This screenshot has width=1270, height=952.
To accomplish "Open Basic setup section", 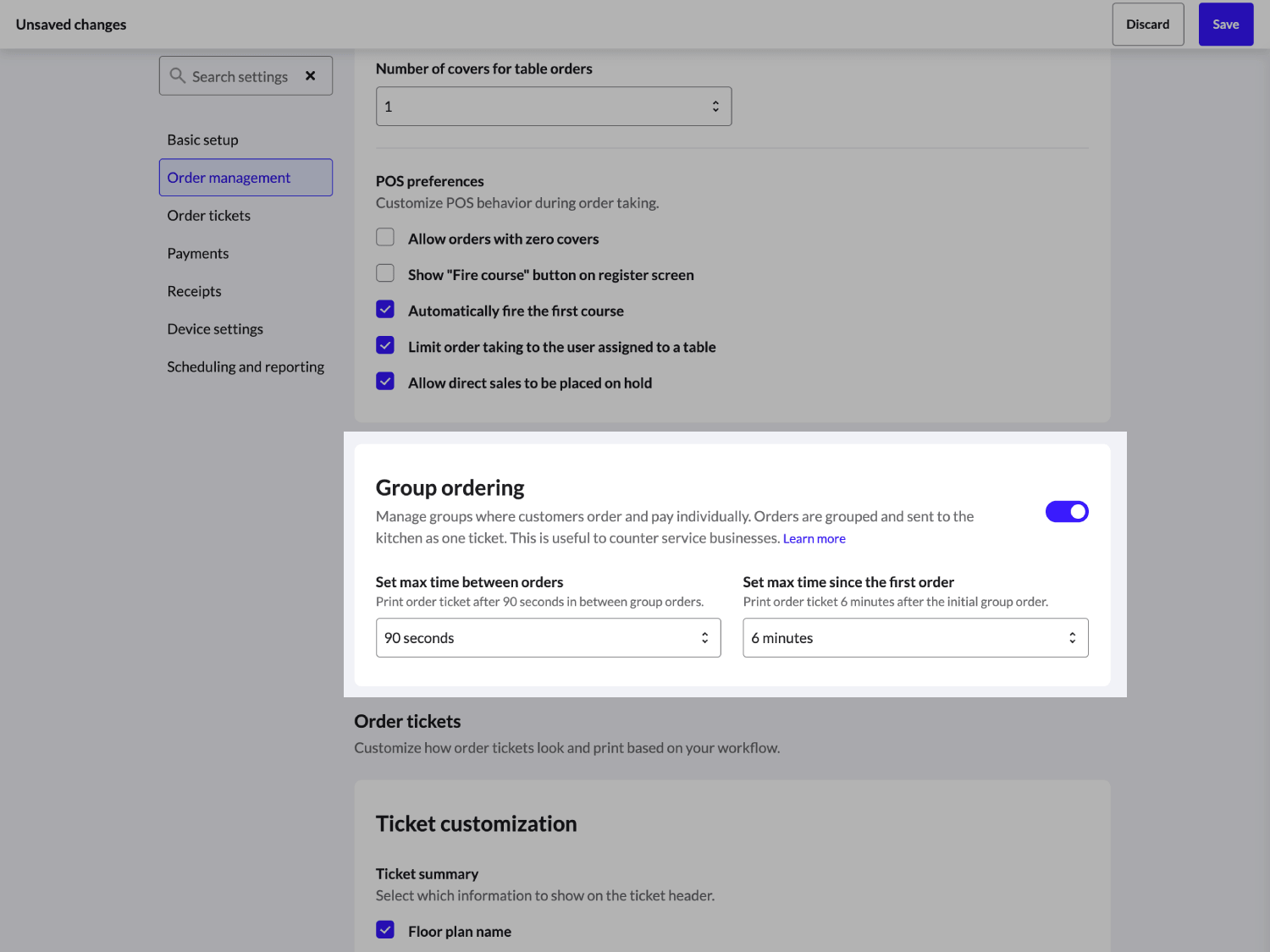I will point(202,140).
